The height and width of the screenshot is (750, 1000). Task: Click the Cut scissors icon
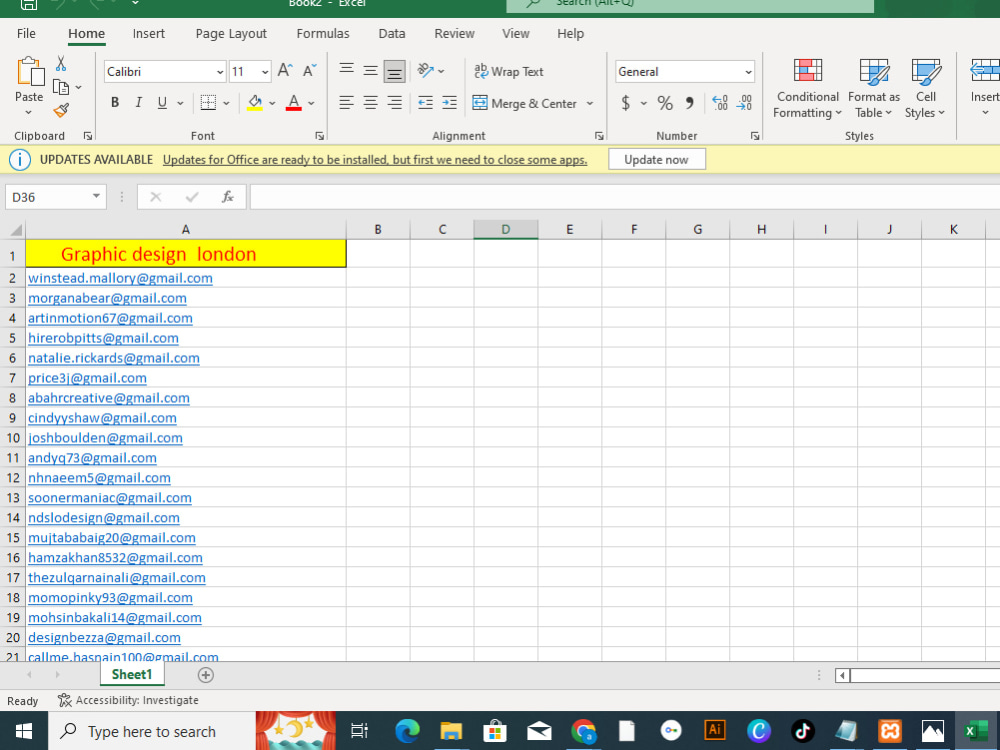(x=61, y=63)
